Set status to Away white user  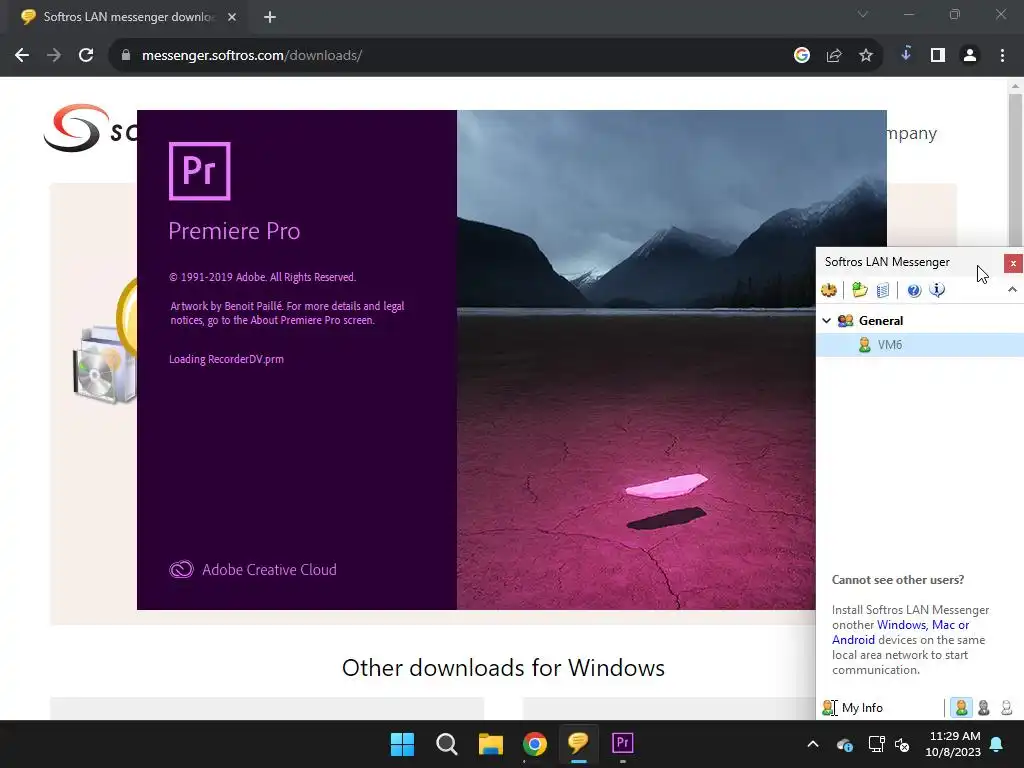pos(1006,708)
